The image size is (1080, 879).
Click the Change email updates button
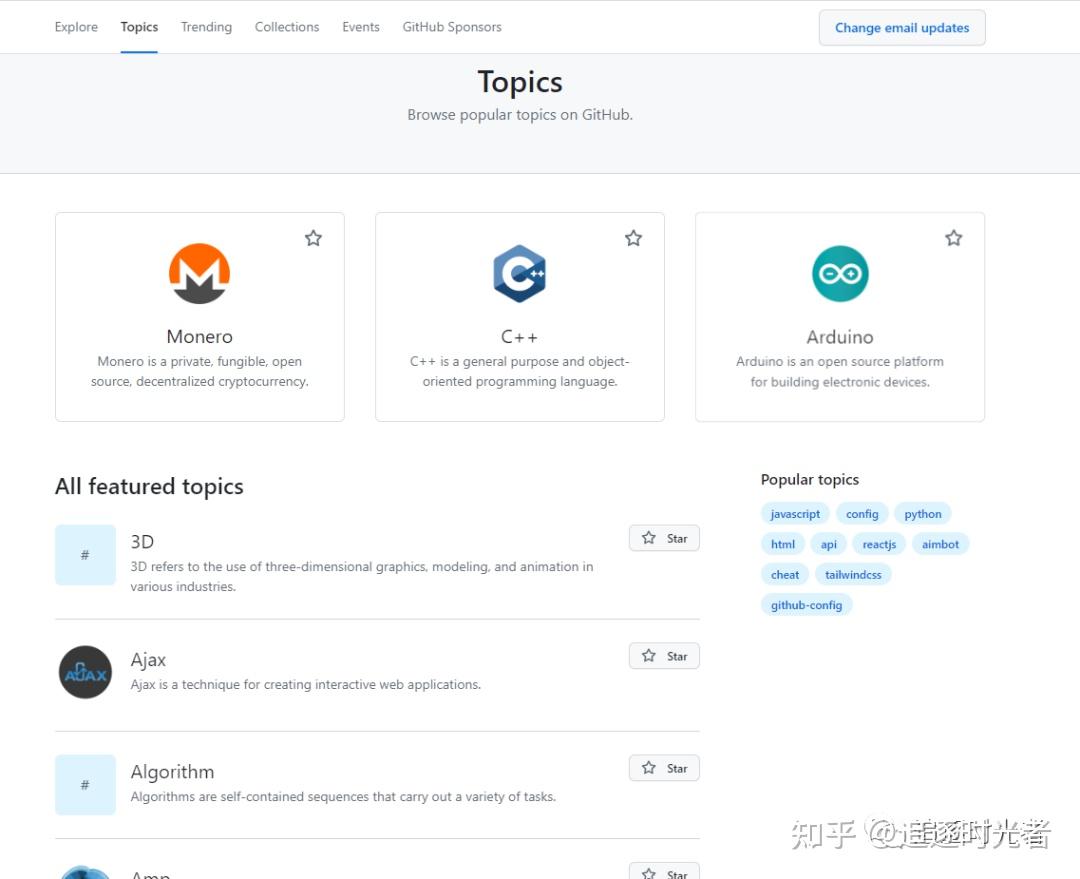[902, 27]
